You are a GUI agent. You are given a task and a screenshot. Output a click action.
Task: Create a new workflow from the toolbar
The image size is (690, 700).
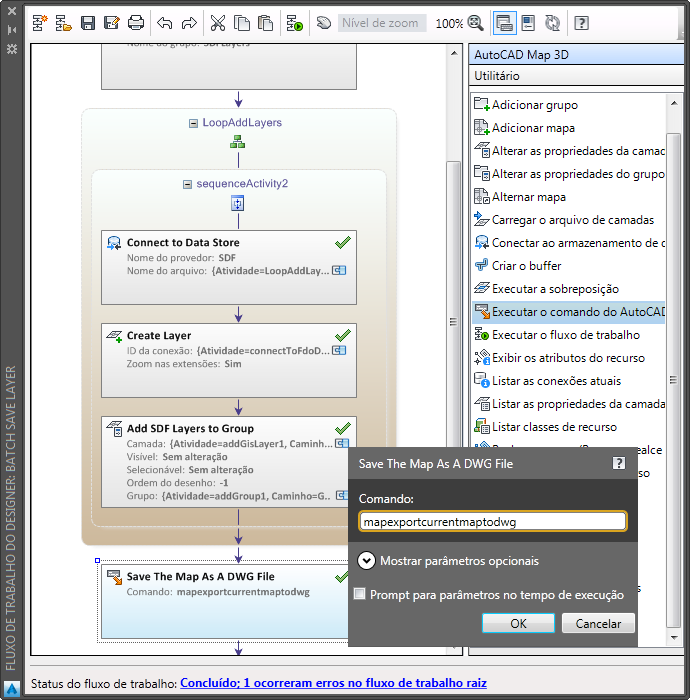(x=40, y=23)
